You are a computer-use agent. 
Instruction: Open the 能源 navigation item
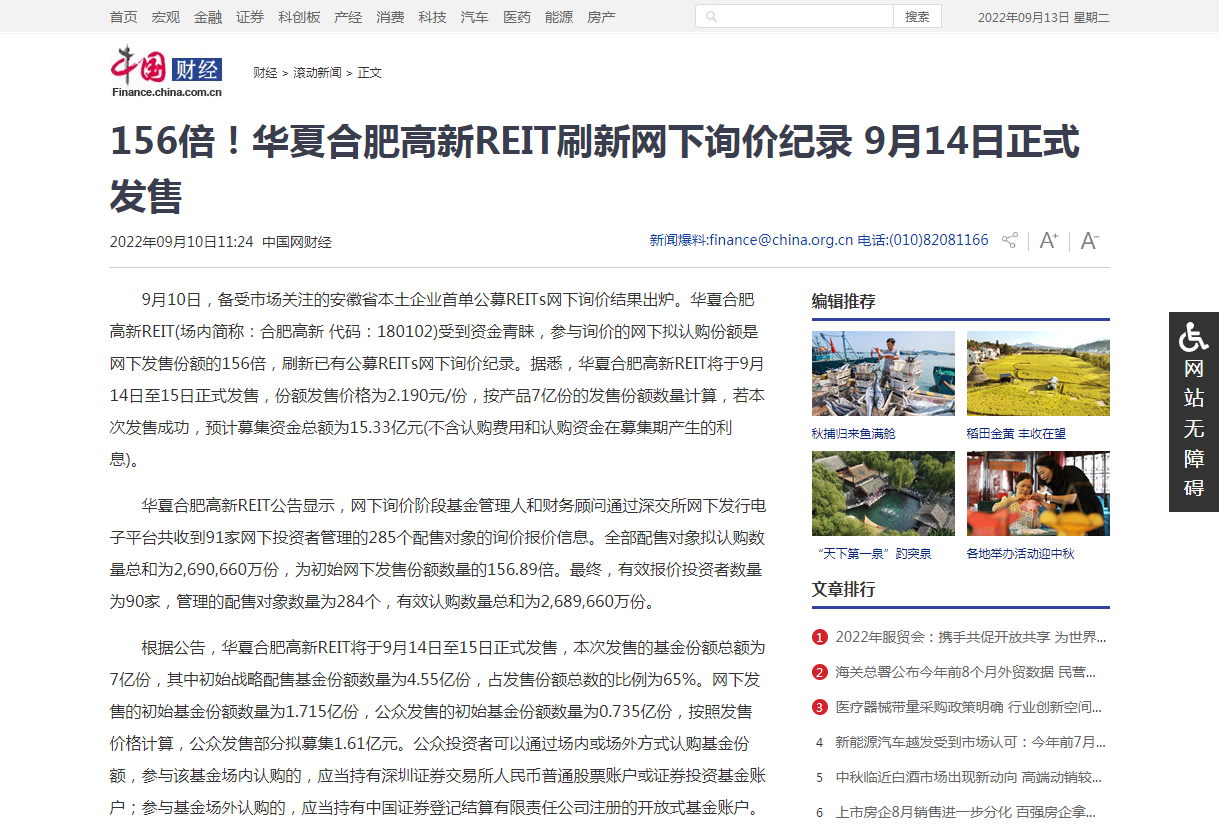[x=559, y=17]
